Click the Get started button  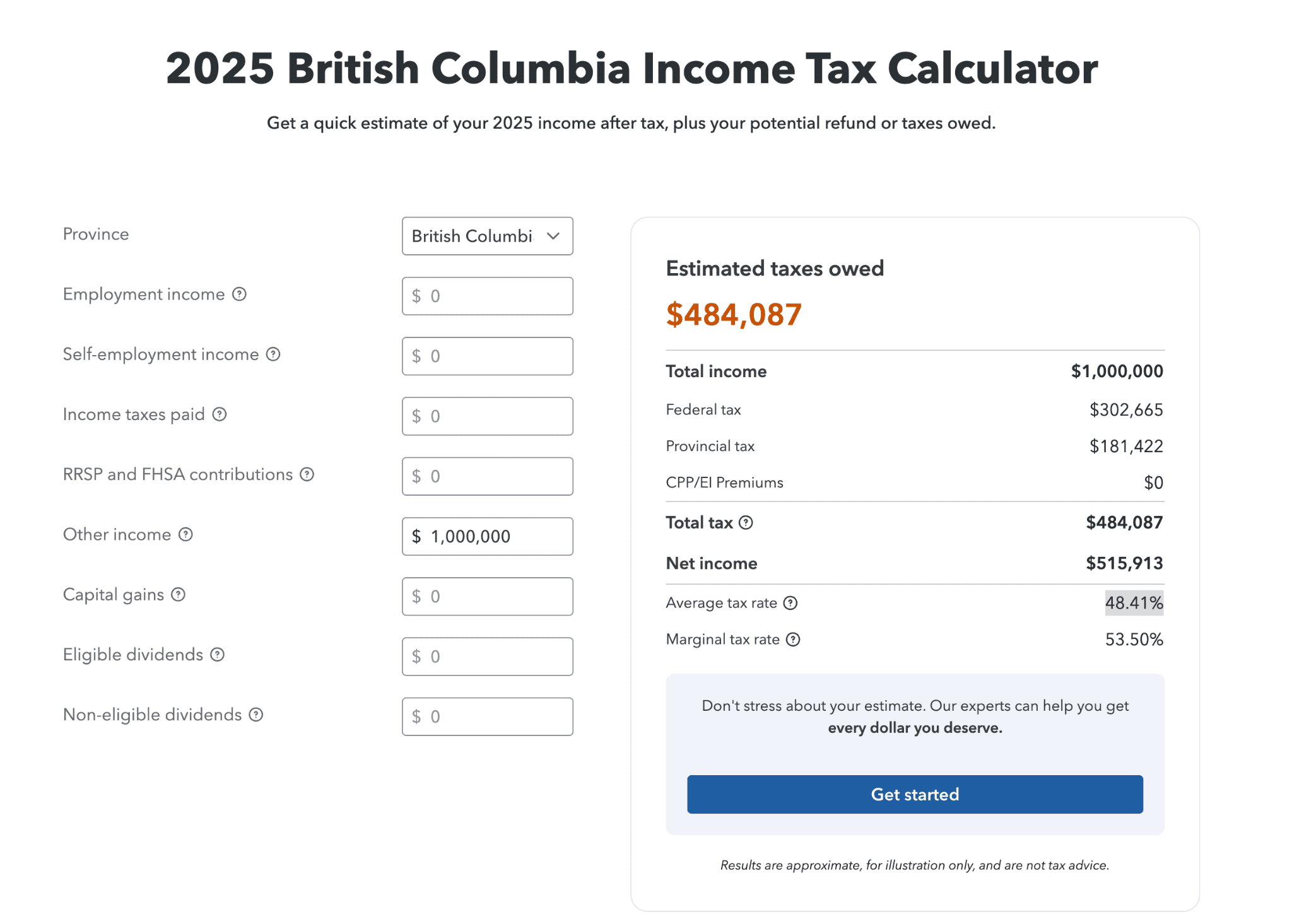click(915, 794)
